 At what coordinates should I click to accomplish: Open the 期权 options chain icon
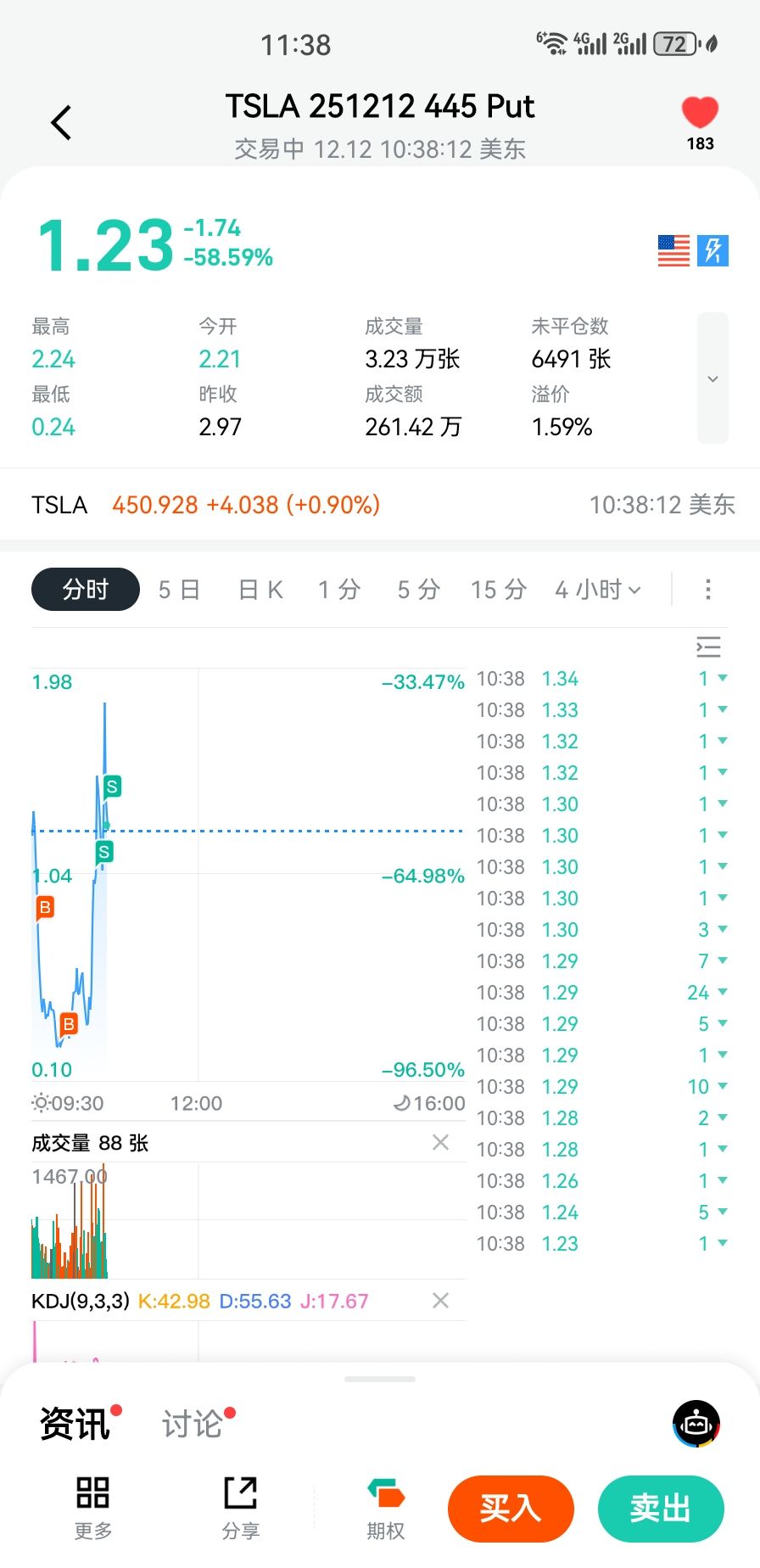[x=386, y=1506]
